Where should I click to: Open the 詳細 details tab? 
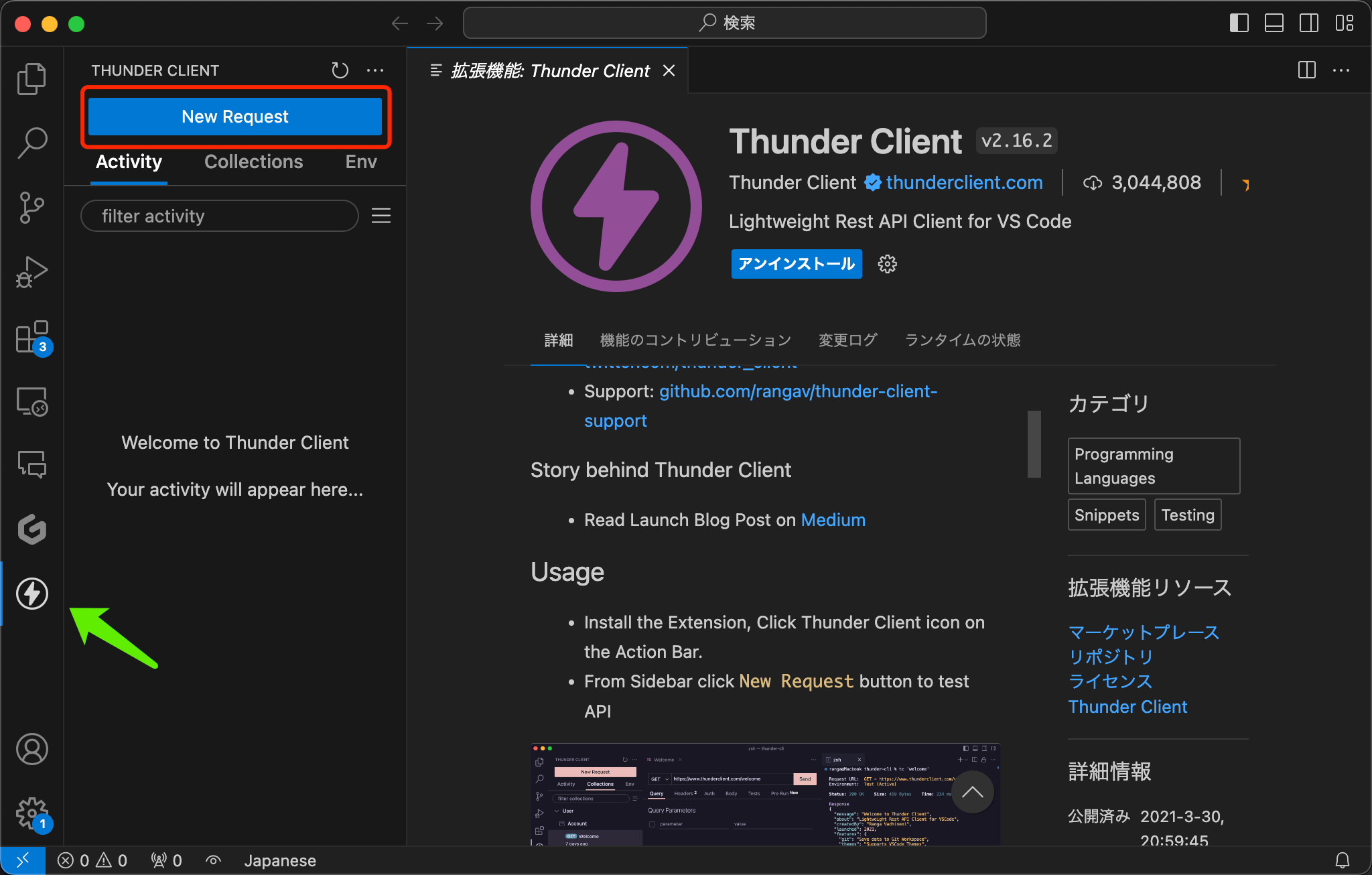(559, 340)
